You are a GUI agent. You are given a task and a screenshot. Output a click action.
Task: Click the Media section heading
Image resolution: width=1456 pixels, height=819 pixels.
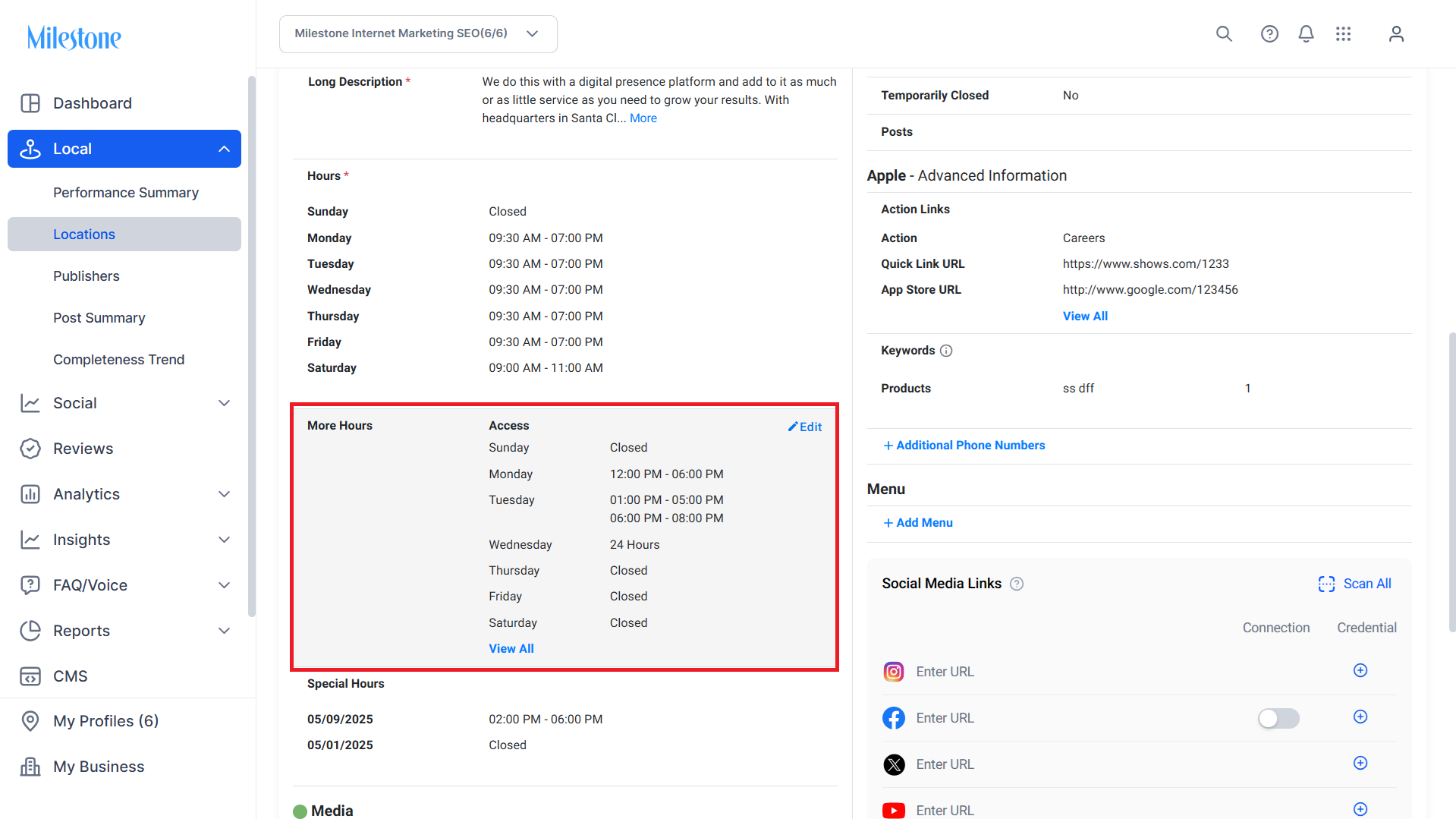(332, 811)
